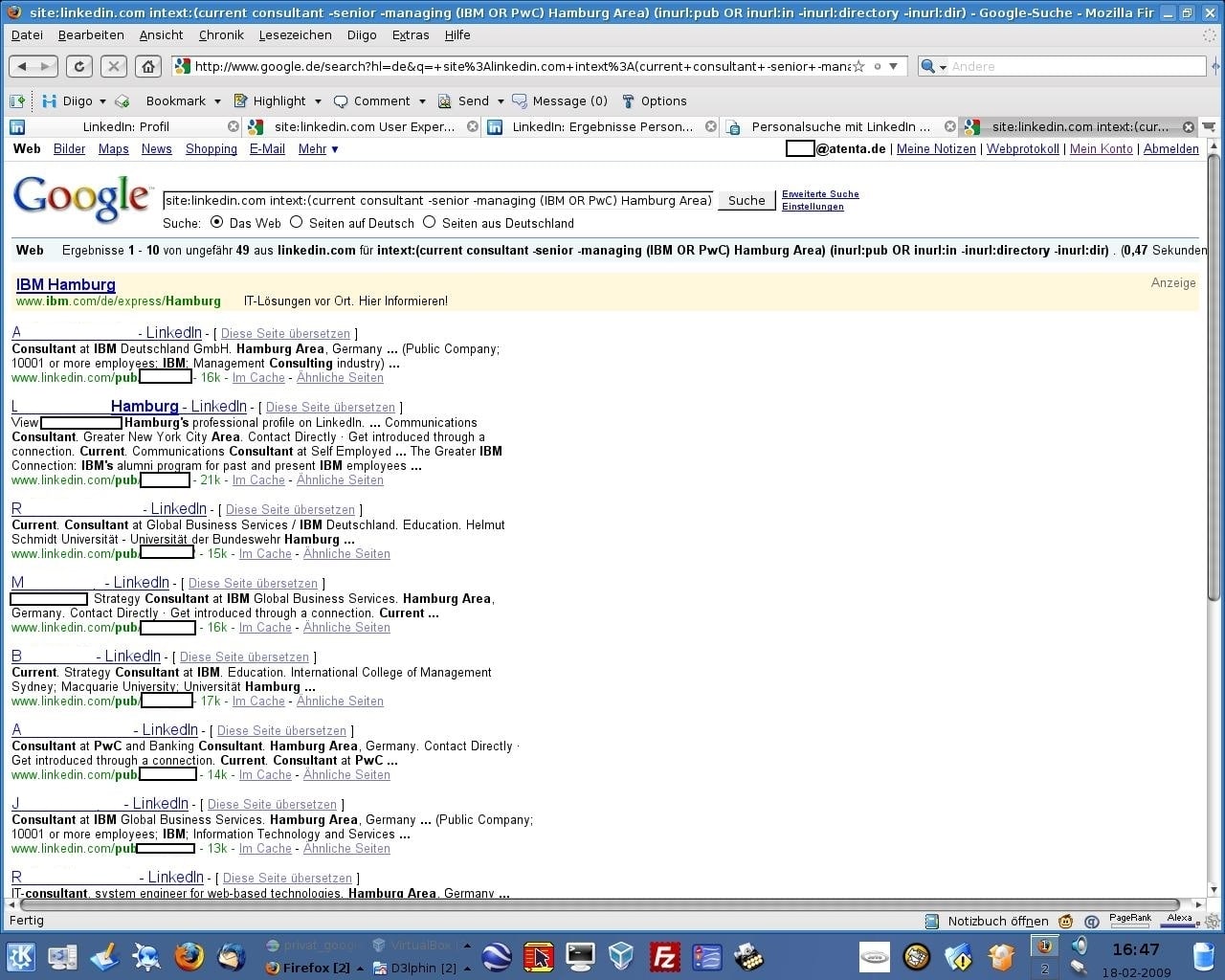Image resolution: width=1225 pixels, height=980 pixels.
Task: Stop loading the page
Action: pos(113,66)
